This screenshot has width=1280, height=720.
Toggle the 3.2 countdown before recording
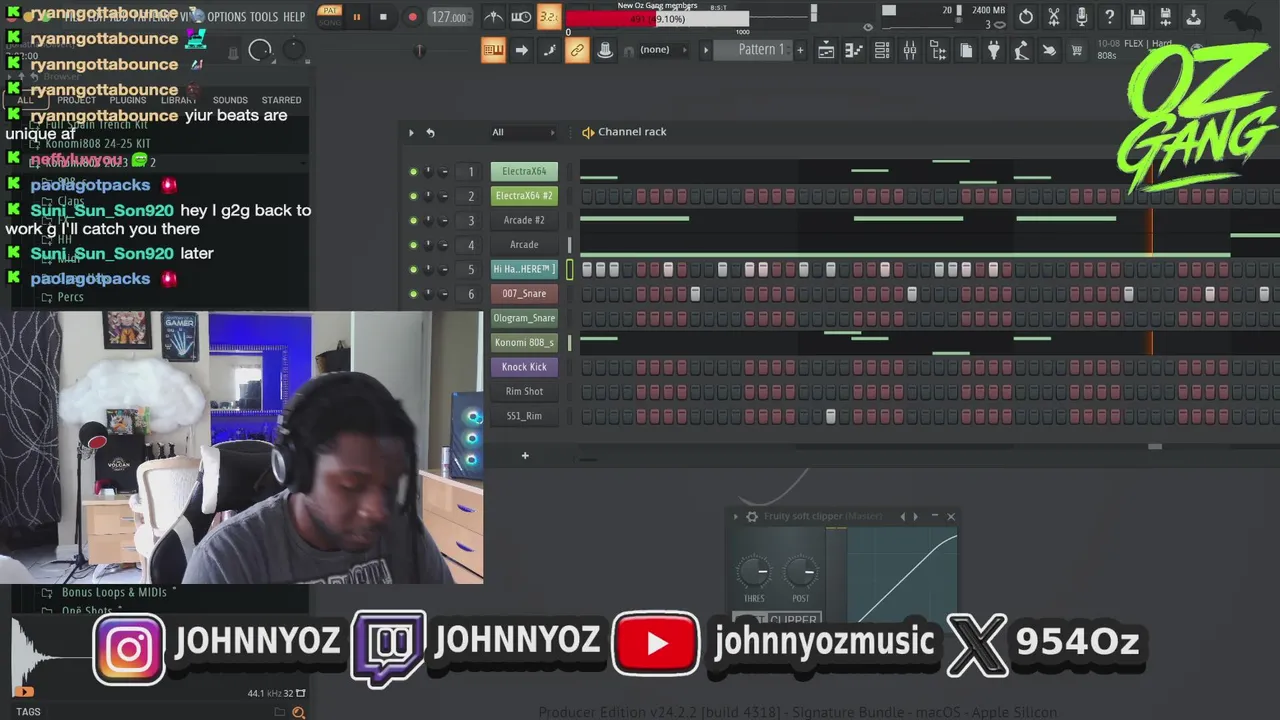[x=549, y=17]
